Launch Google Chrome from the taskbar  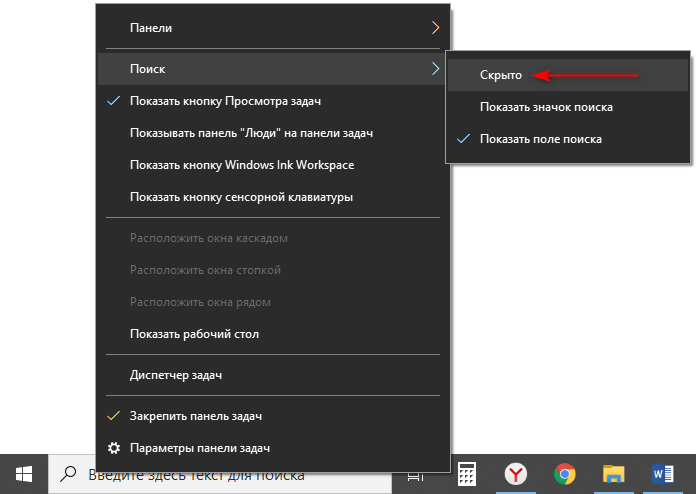pyautogui.click(x=565, y=474)
